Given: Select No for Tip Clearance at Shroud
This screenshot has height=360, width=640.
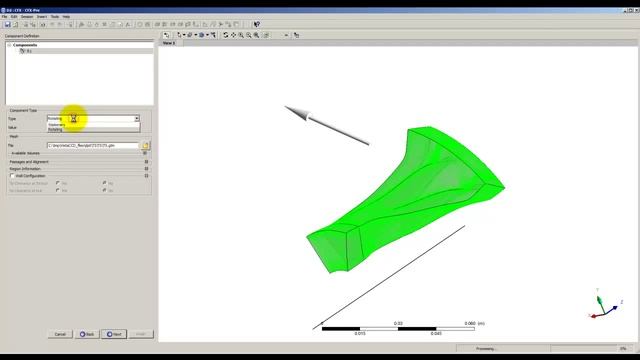Looking at the screenshot, I should coord(104,183).
